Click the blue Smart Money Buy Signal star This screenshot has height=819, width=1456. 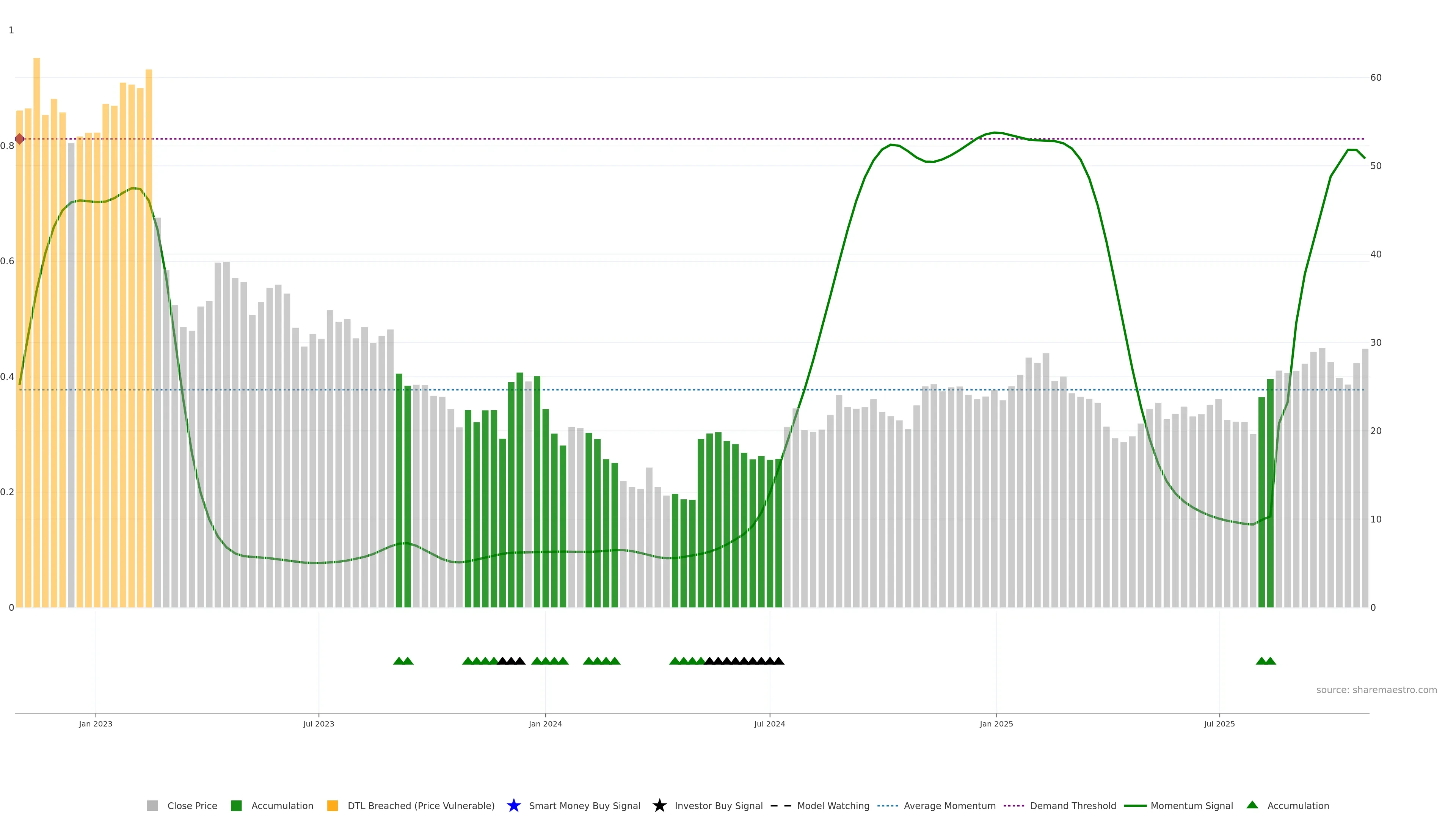[x=513, y=805]
